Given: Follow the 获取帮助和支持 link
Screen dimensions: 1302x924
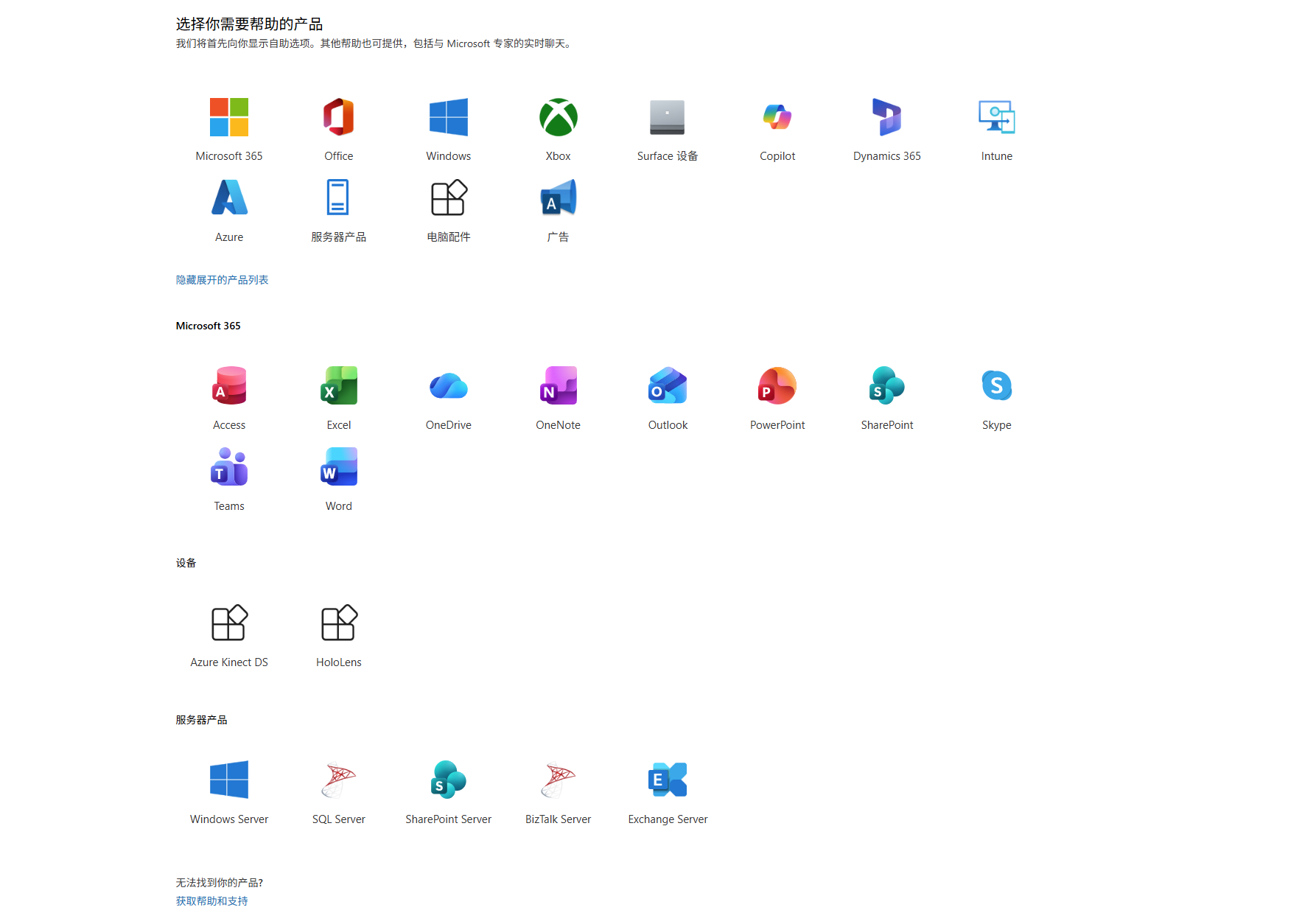Looking at the screenshot, I should point(211,901).
